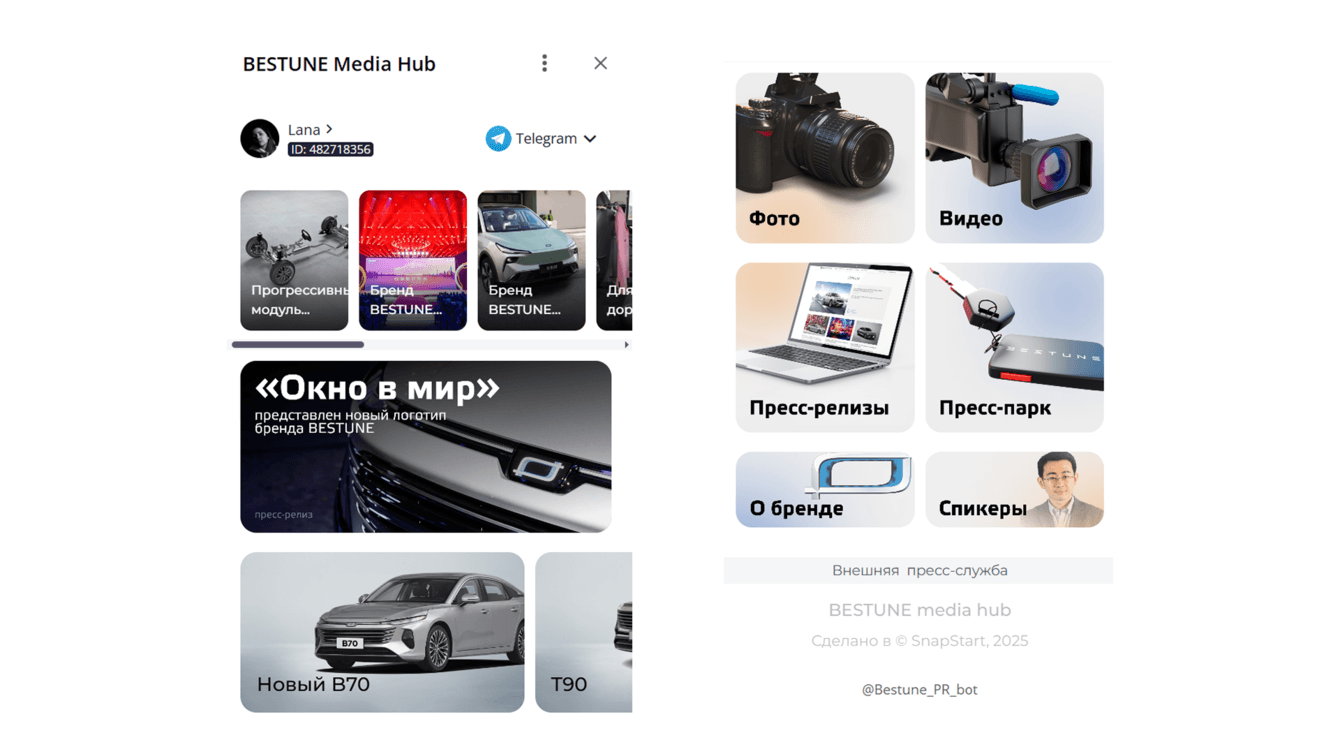Expand the Telegram dropdown chevron
The width and height of the screenshot is (1340, 754).
coord(590,139)
